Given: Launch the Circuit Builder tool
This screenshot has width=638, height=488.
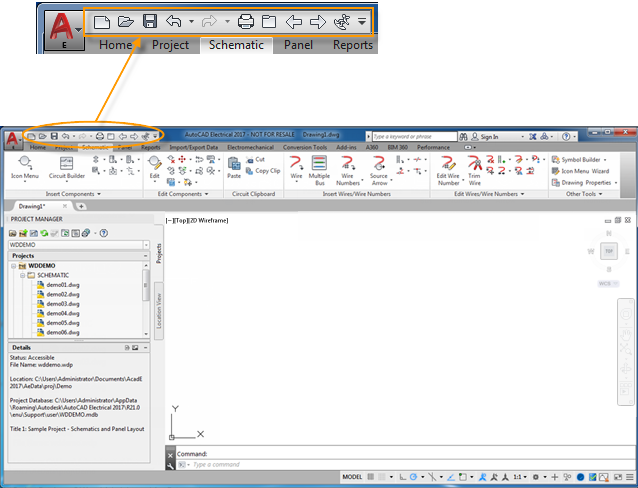Looking at the screenshot, I should pyautogui.click(x=66, y=167).
